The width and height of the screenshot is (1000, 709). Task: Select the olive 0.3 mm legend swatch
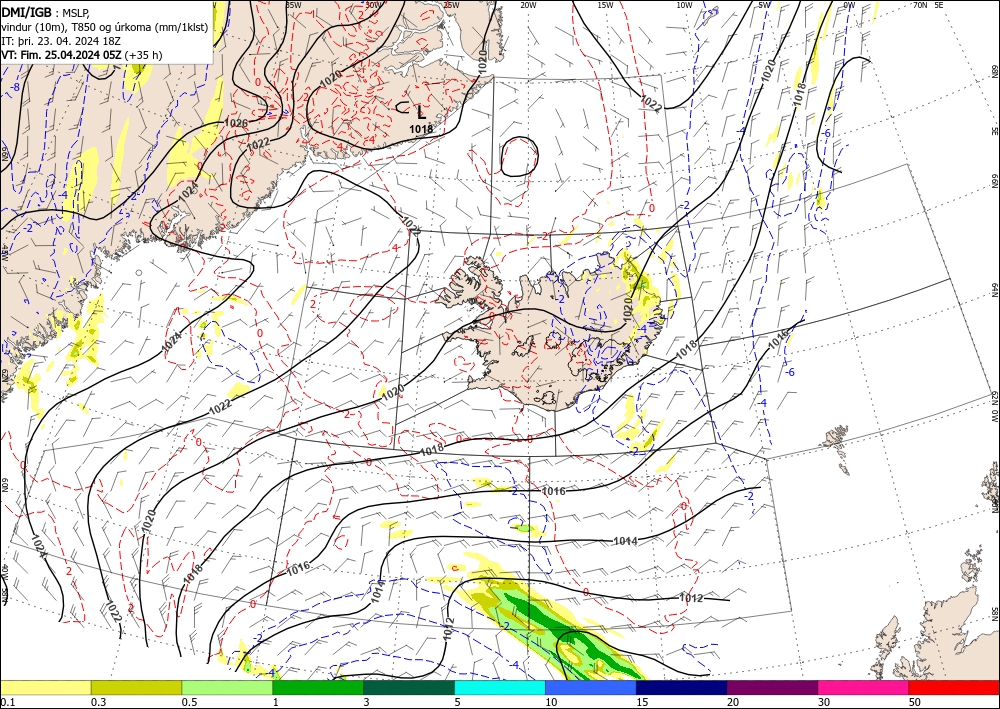136,687
